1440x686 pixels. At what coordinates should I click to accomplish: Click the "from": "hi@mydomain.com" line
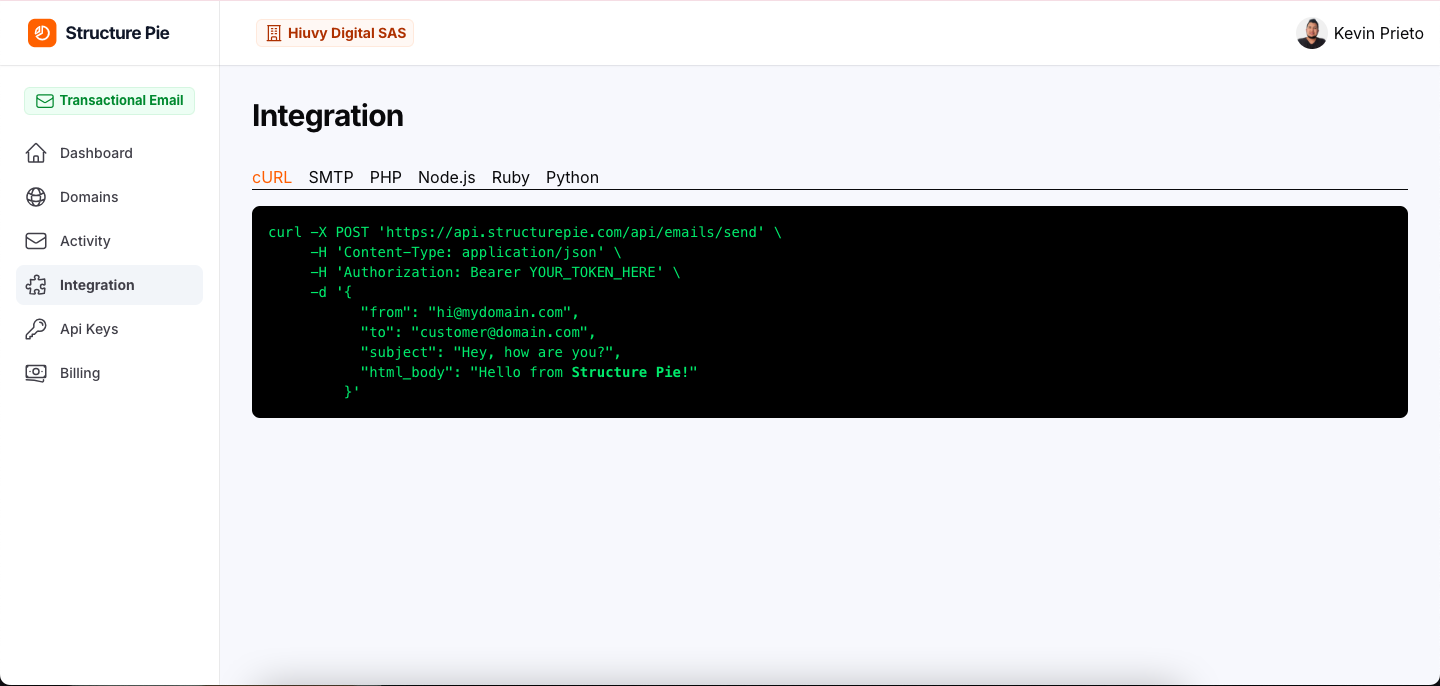[470, 312]
